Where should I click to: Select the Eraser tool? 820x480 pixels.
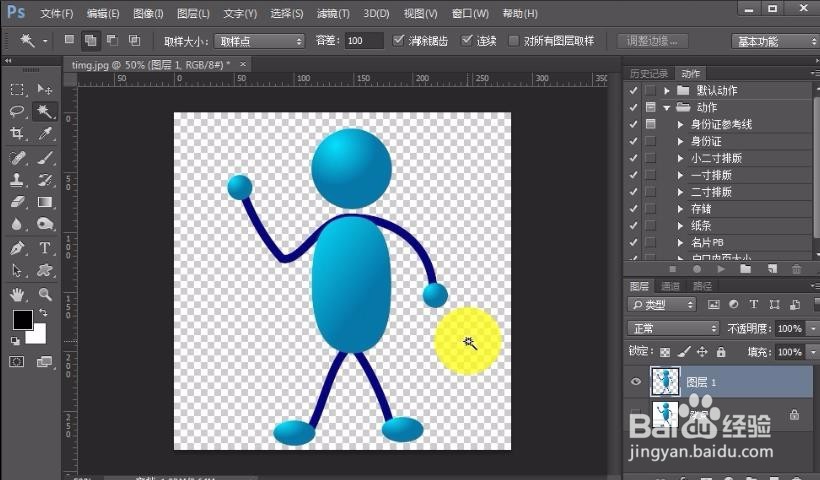coord(17,202)
